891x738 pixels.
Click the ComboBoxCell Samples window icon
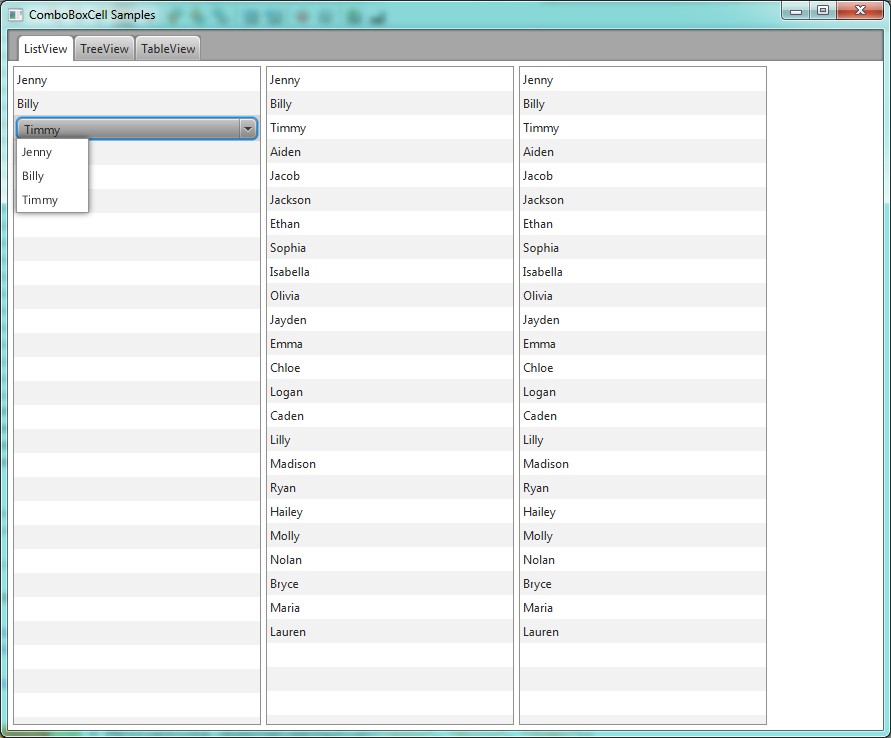pyautogui.click(x=15, y=15)
